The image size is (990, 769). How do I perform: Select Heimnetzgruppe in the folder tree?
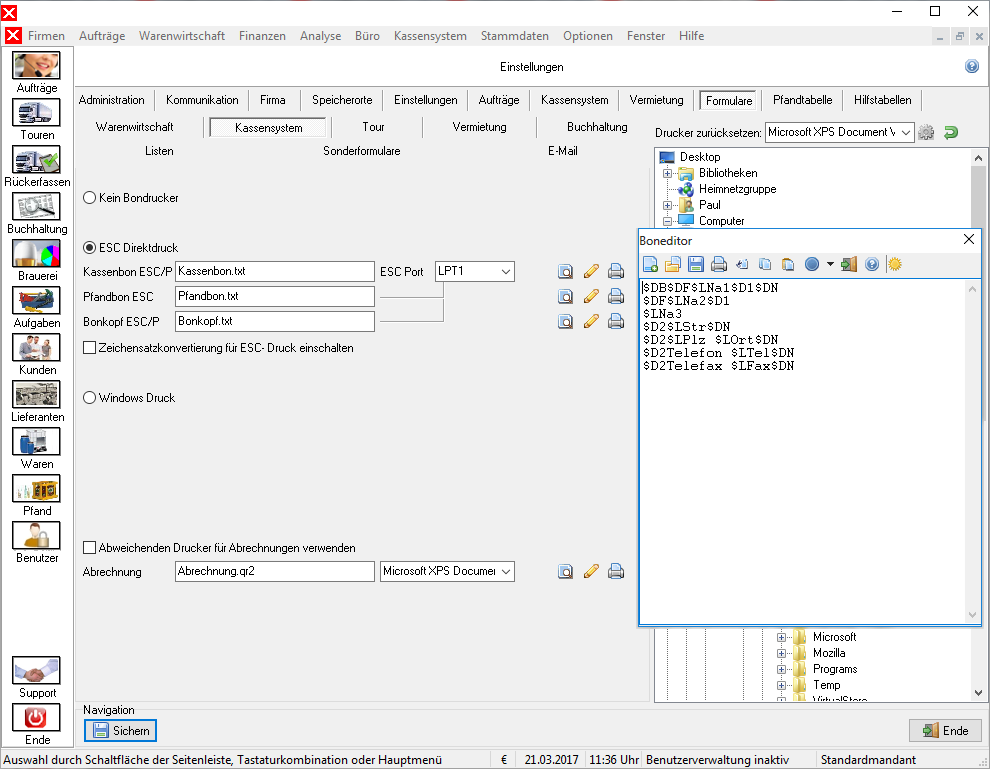click(737, 189)
